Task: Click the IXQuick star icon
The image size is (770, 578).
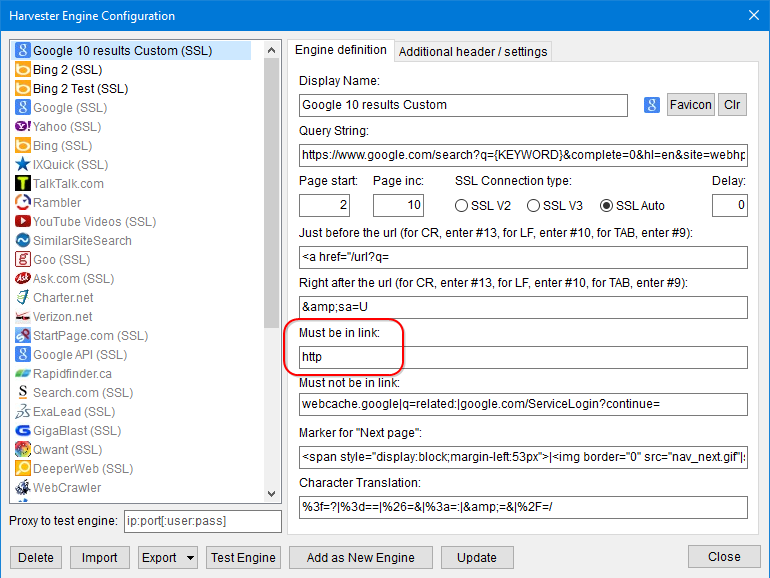Action: tap(23, 165)
